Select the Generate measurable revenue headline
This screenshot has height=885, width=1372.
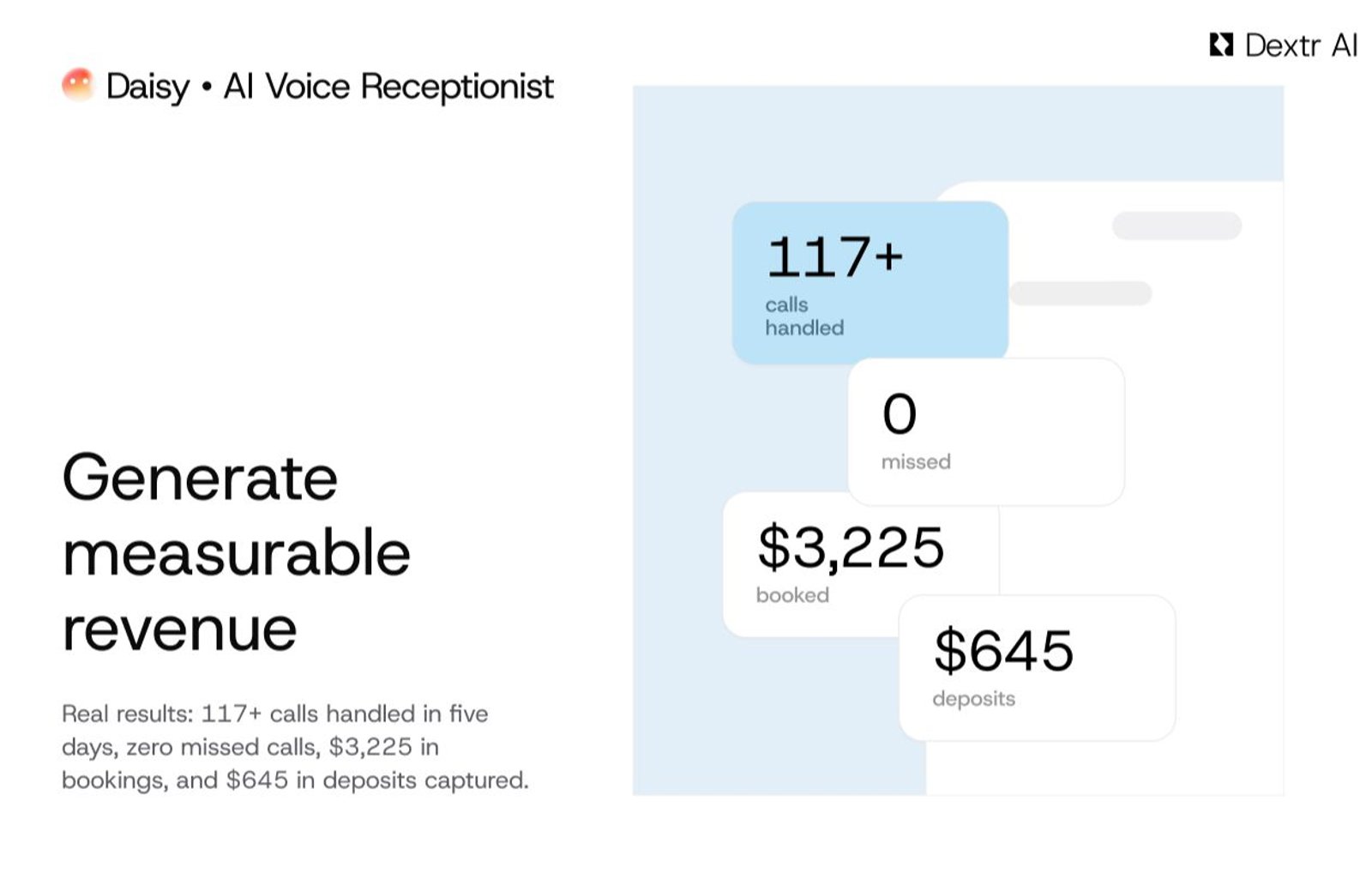236,553
